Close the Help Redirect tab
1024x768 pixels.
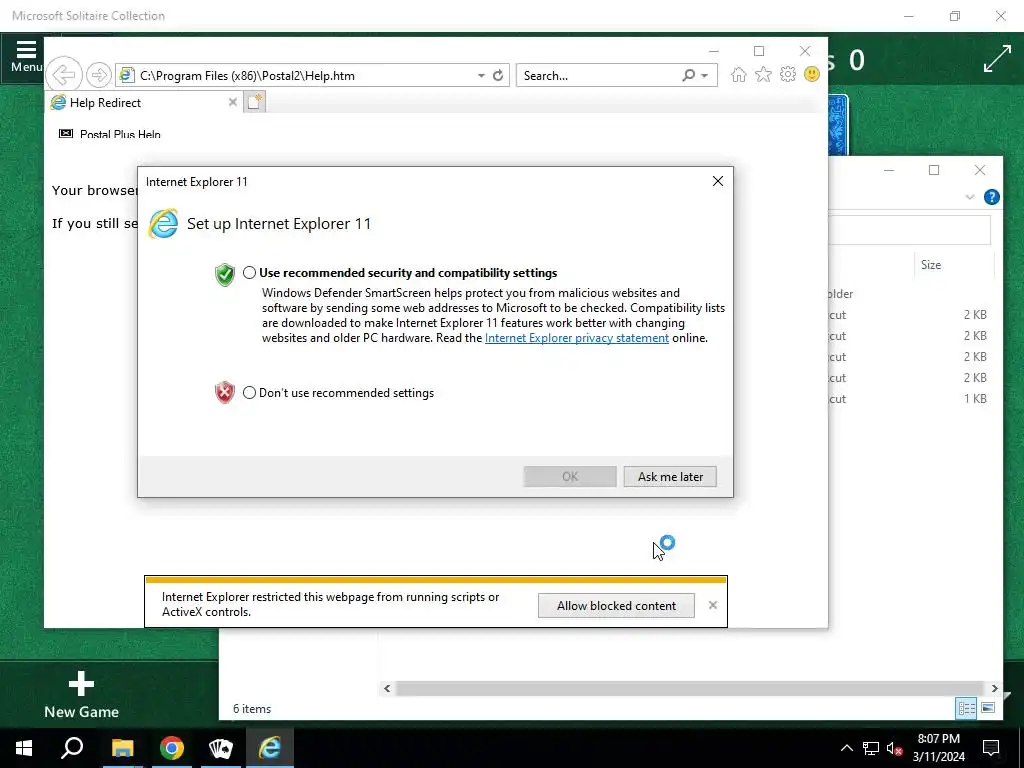[232, 102]
